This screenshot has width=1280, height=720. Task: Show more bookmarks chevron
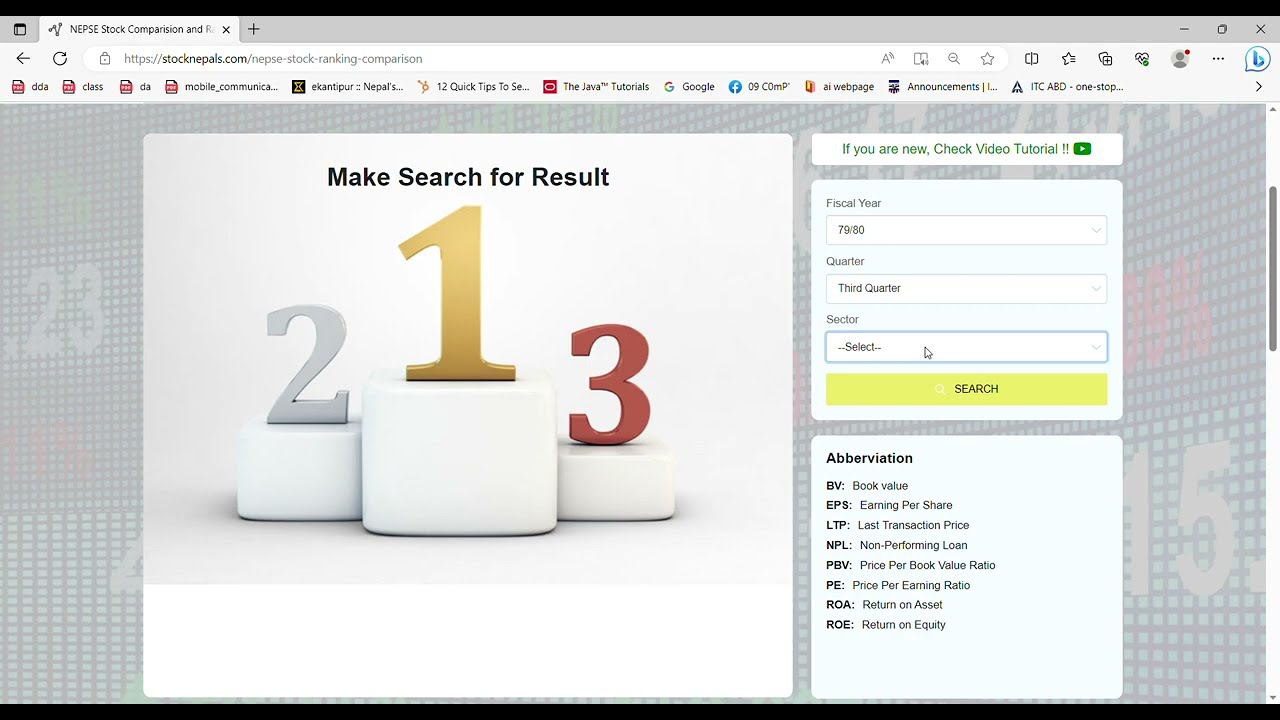point(1258,87)
